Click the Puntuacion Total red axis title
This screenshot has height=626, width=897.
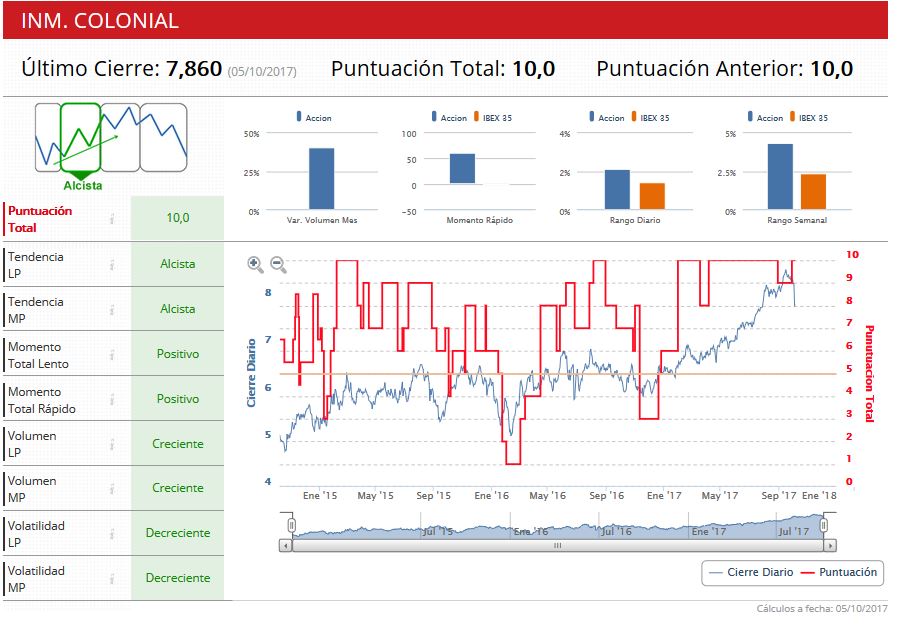(870, 374)
